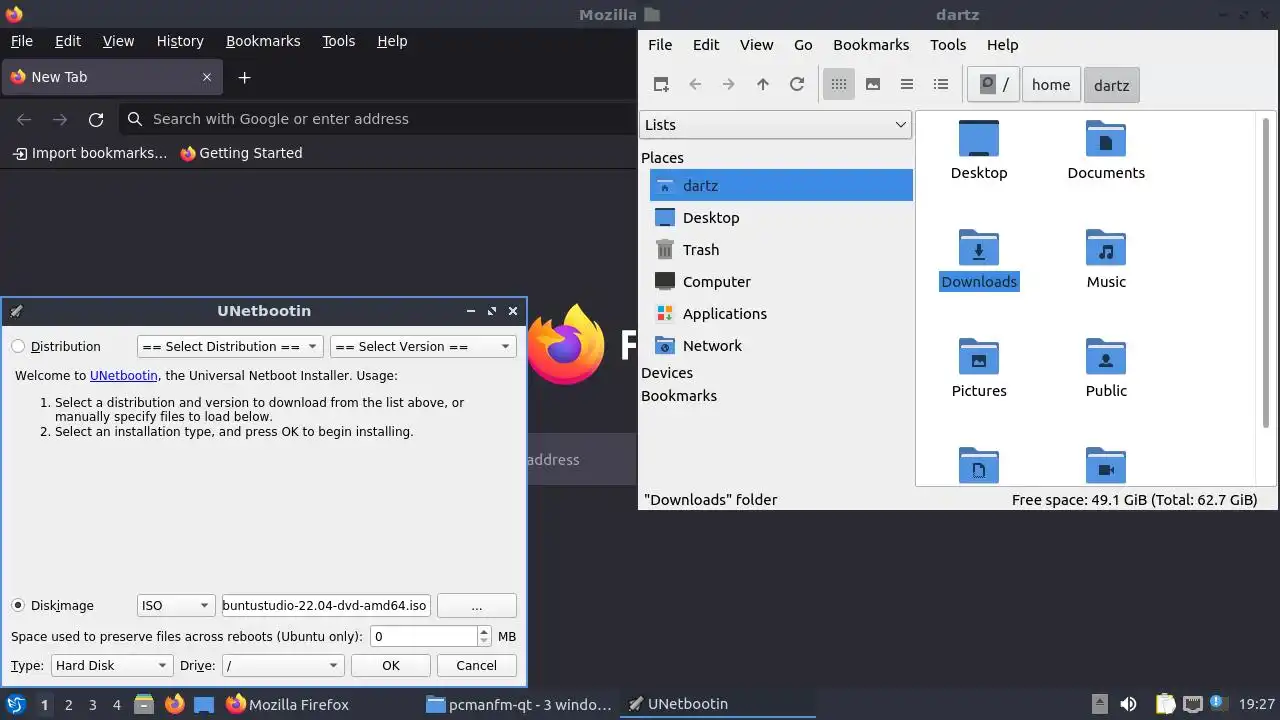1280x720 pixels.
Task: Click Import bookmarks in Firefox toolbar
Action: pyautogui.click(x=90, y=153)
